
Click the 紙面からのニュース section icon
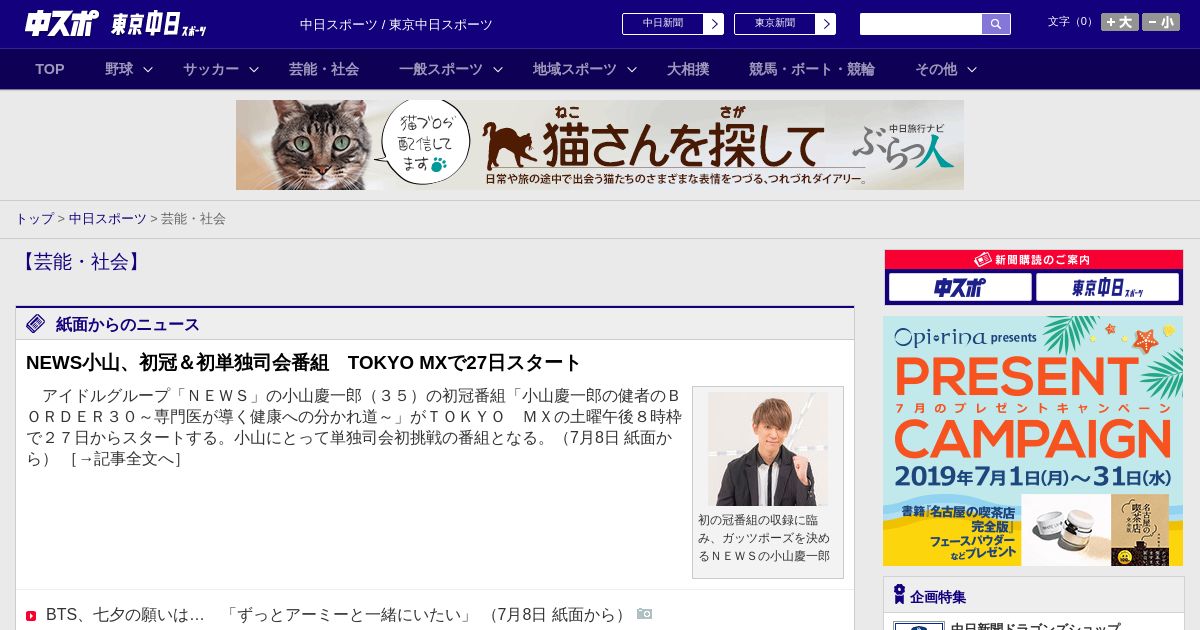[x=36, y=323]
